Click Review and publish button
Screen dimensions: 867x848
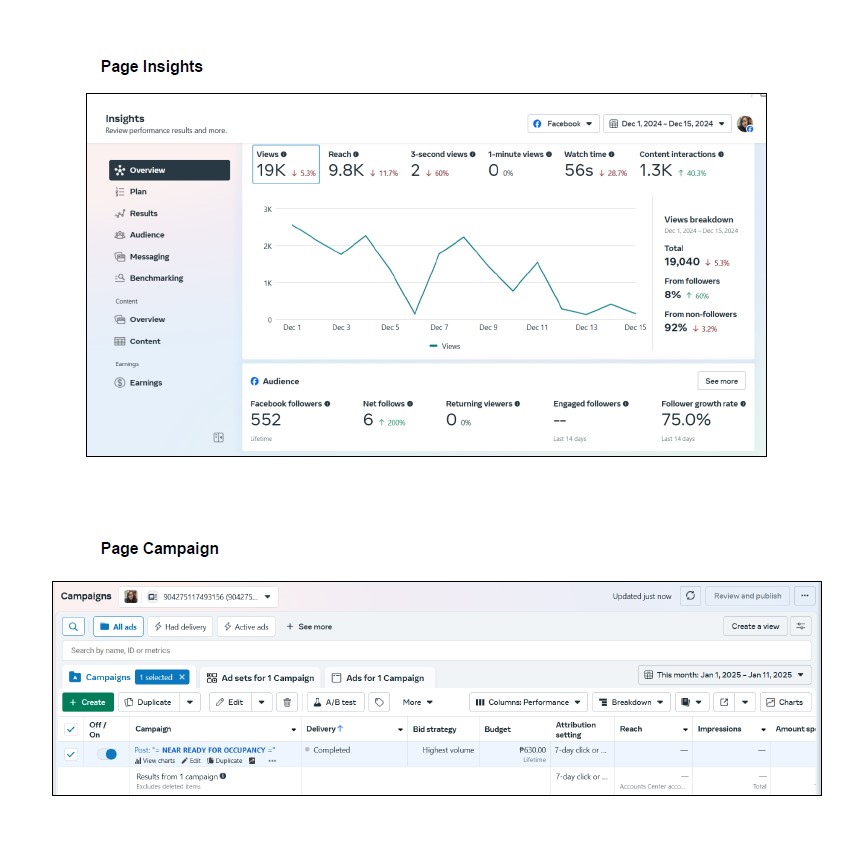click(748, 596)
